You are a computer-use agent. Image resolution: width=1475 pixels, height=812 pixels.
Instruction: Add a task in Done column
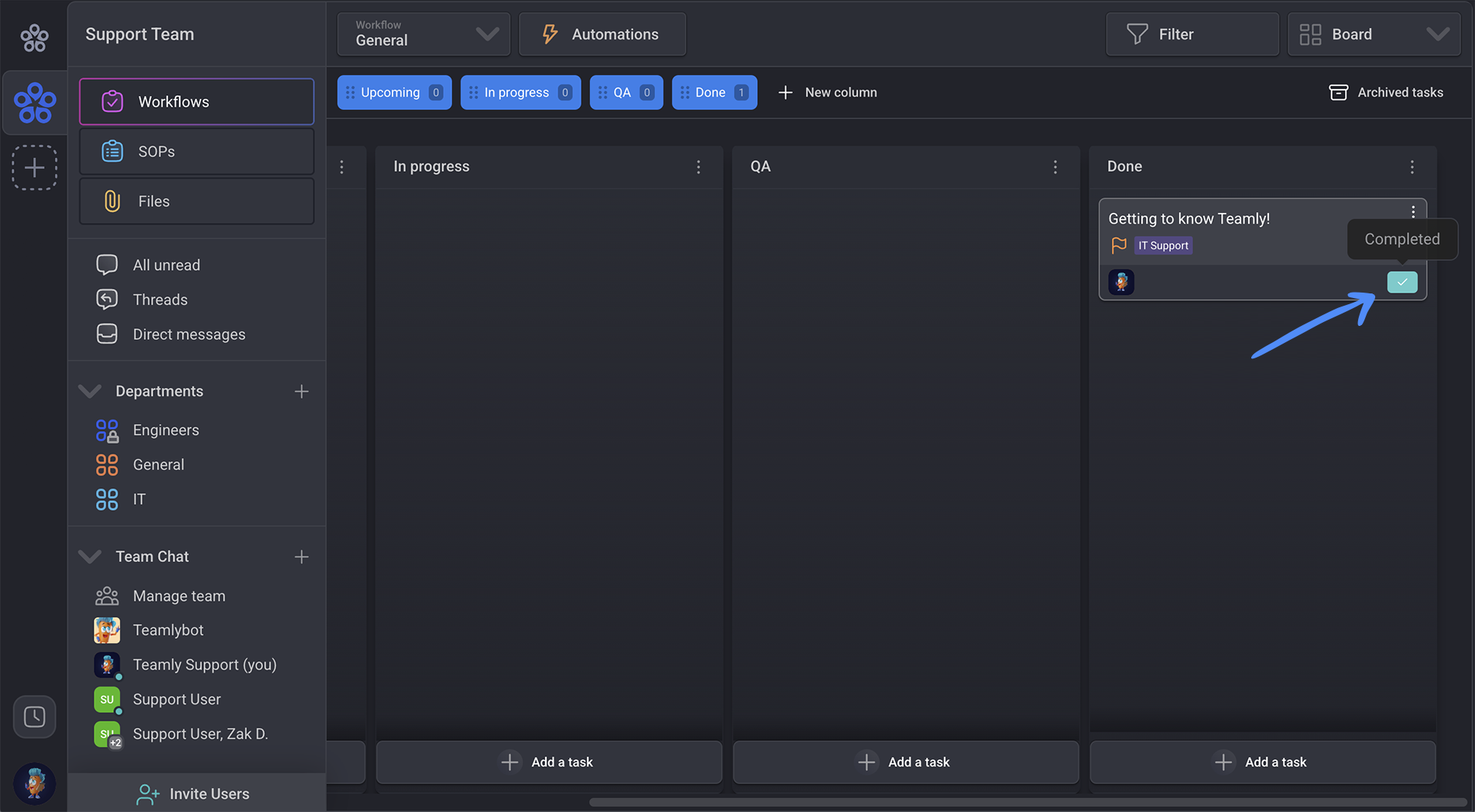1263,762
